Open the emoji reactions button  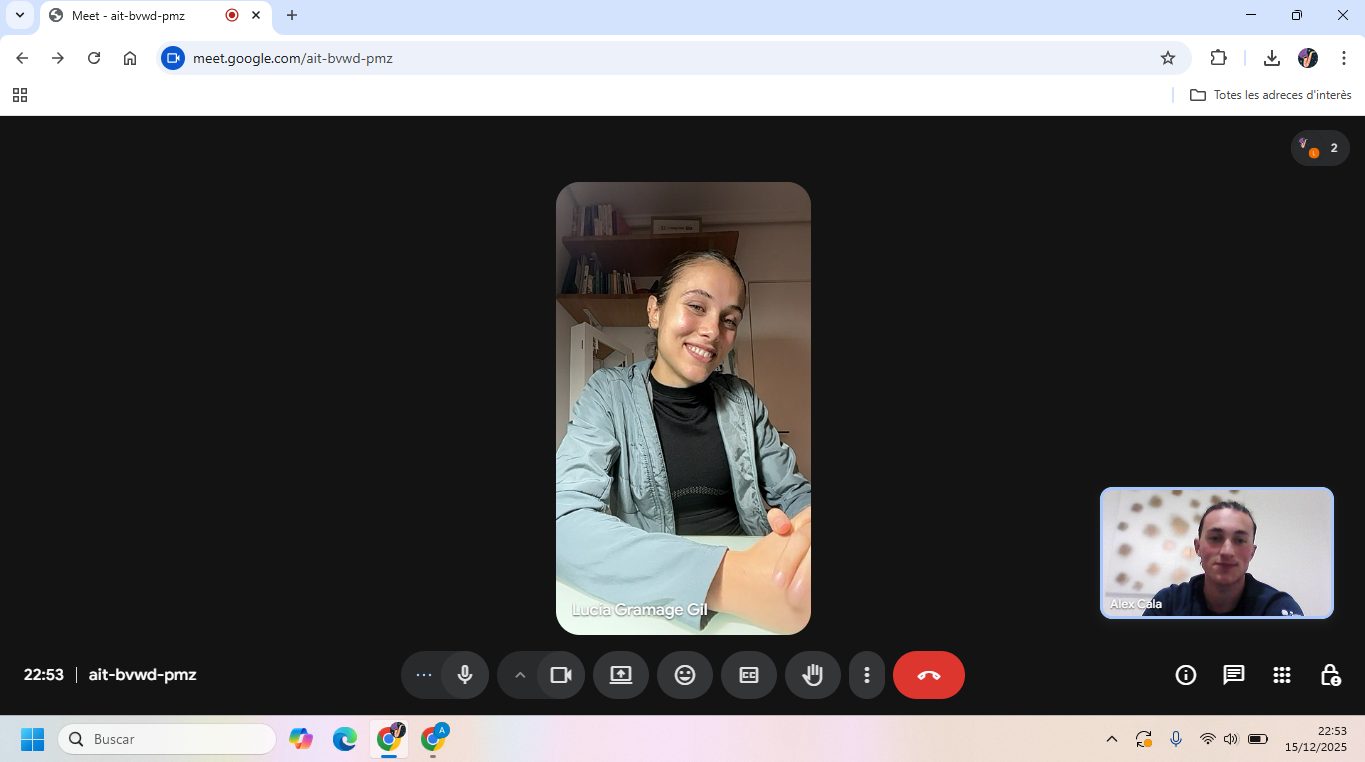(684, 675)
